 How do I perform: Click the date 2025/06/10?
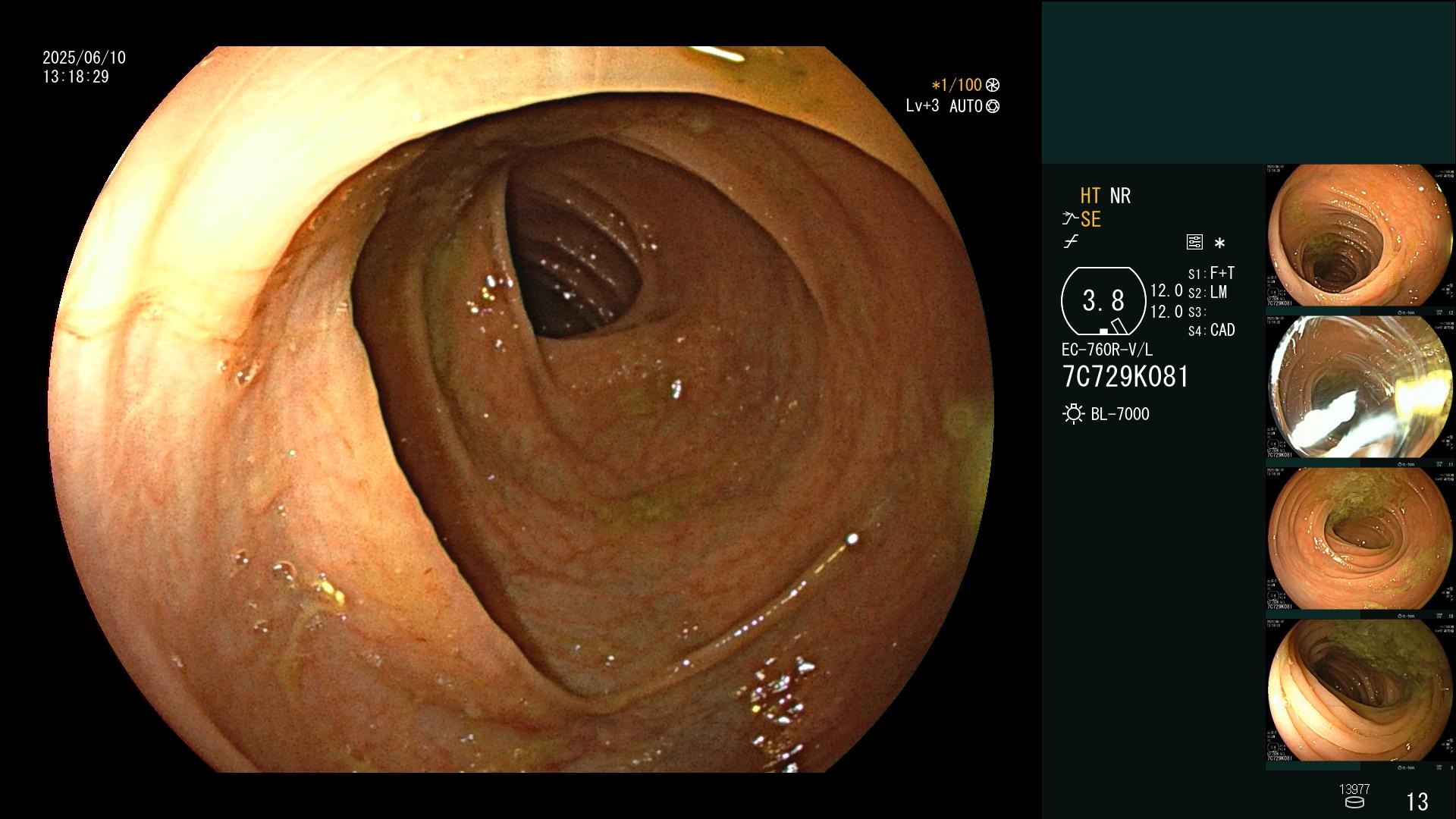(x=84, y=58)
